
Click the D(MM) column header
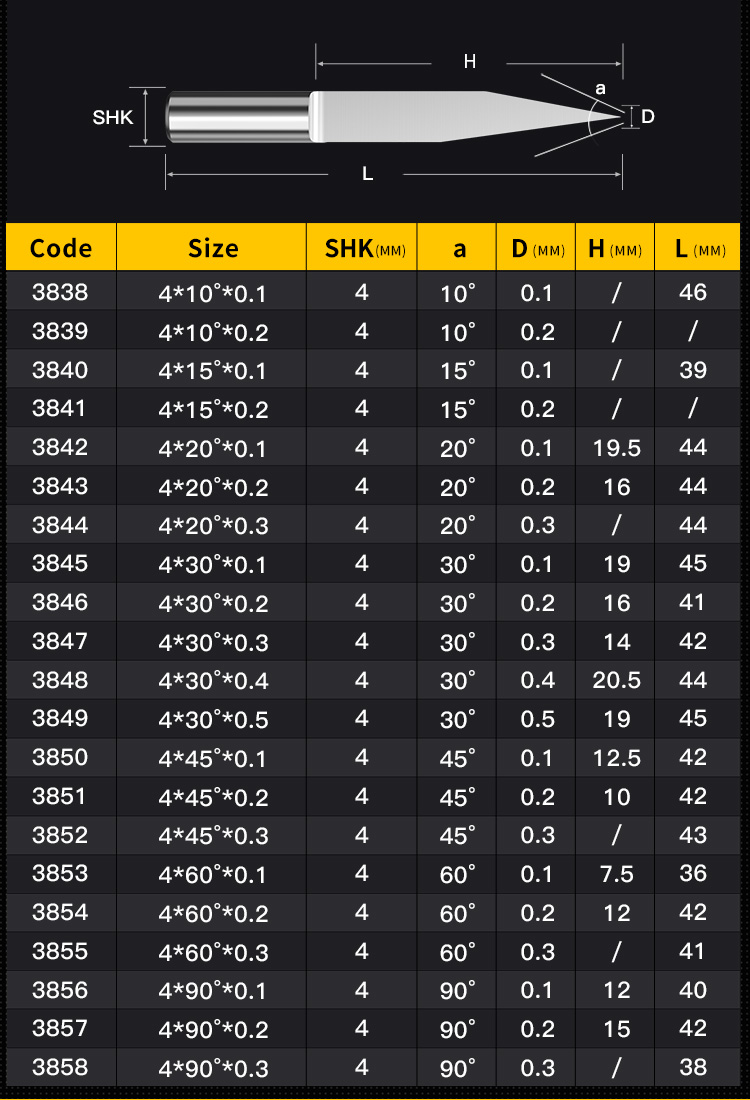click(537, 248)
